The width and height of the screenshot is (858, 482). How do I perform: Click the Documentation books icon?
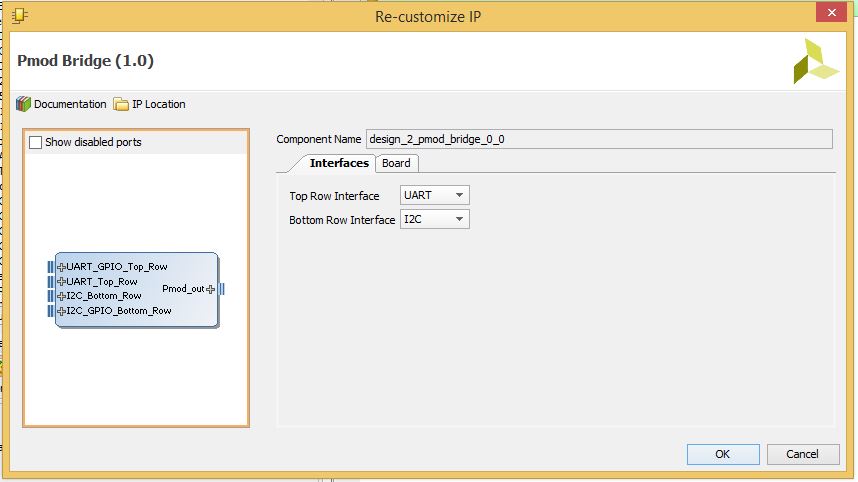tap(23, 104)
